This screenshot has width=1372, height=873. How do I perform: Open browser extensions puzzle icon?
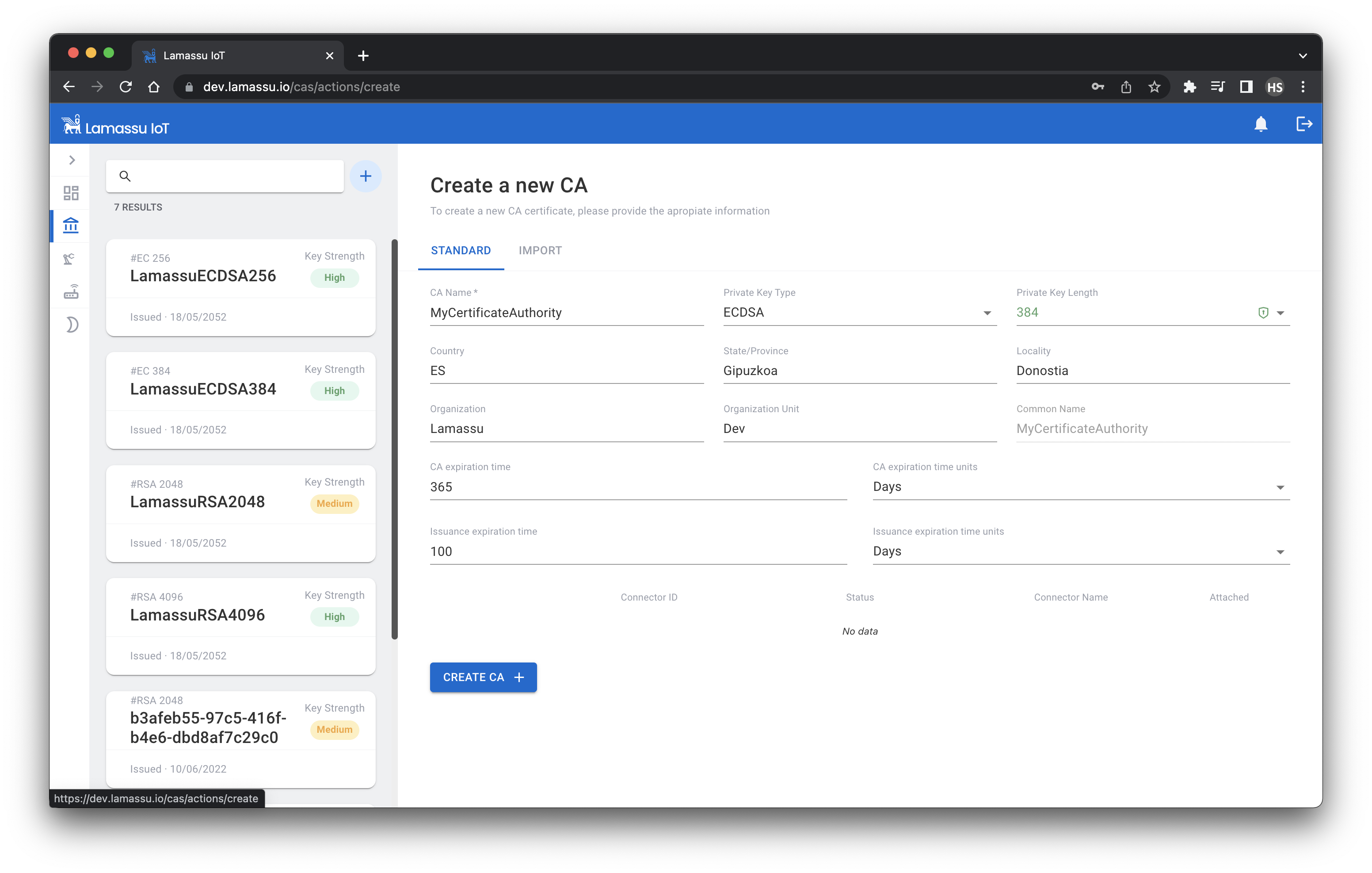[1189, 87]
